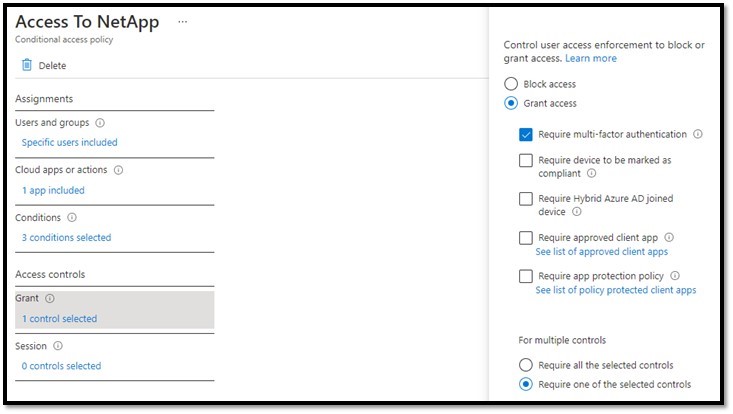This screenshot has height=414, width=733.
Task: Click info icon for Require approved client app
Action: tap(669, 238)
